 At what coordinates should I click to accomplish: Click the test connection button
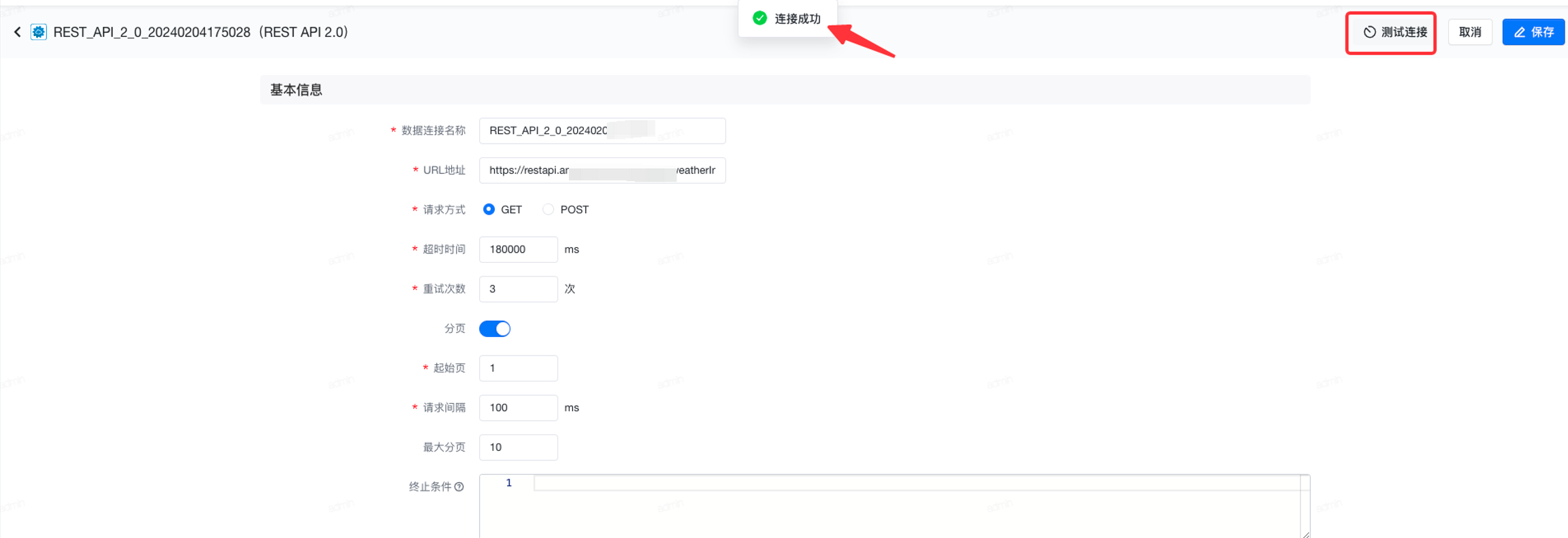point(1394,32)
